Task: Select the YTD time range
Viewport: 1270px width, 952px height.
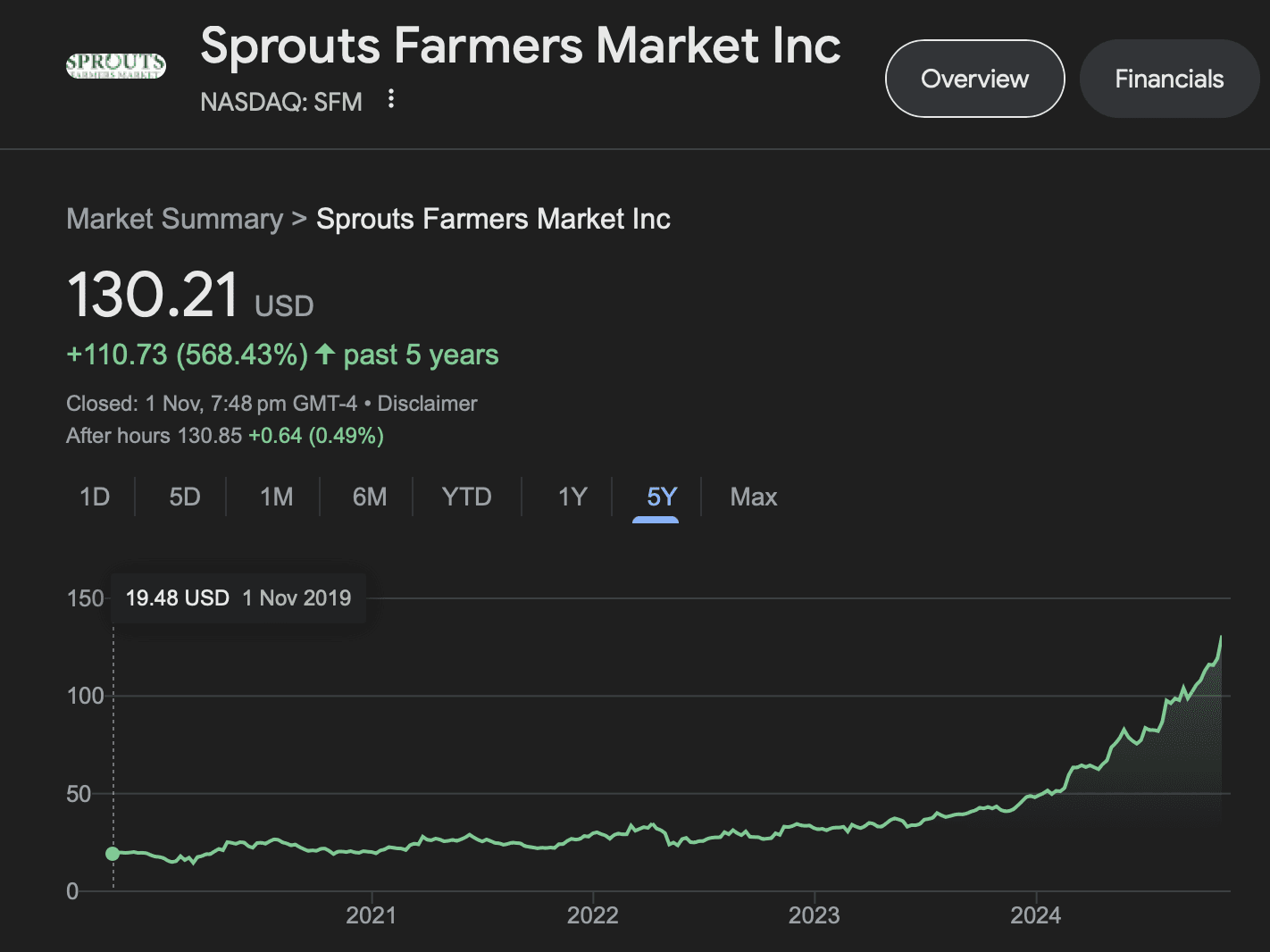Action: 466,497
